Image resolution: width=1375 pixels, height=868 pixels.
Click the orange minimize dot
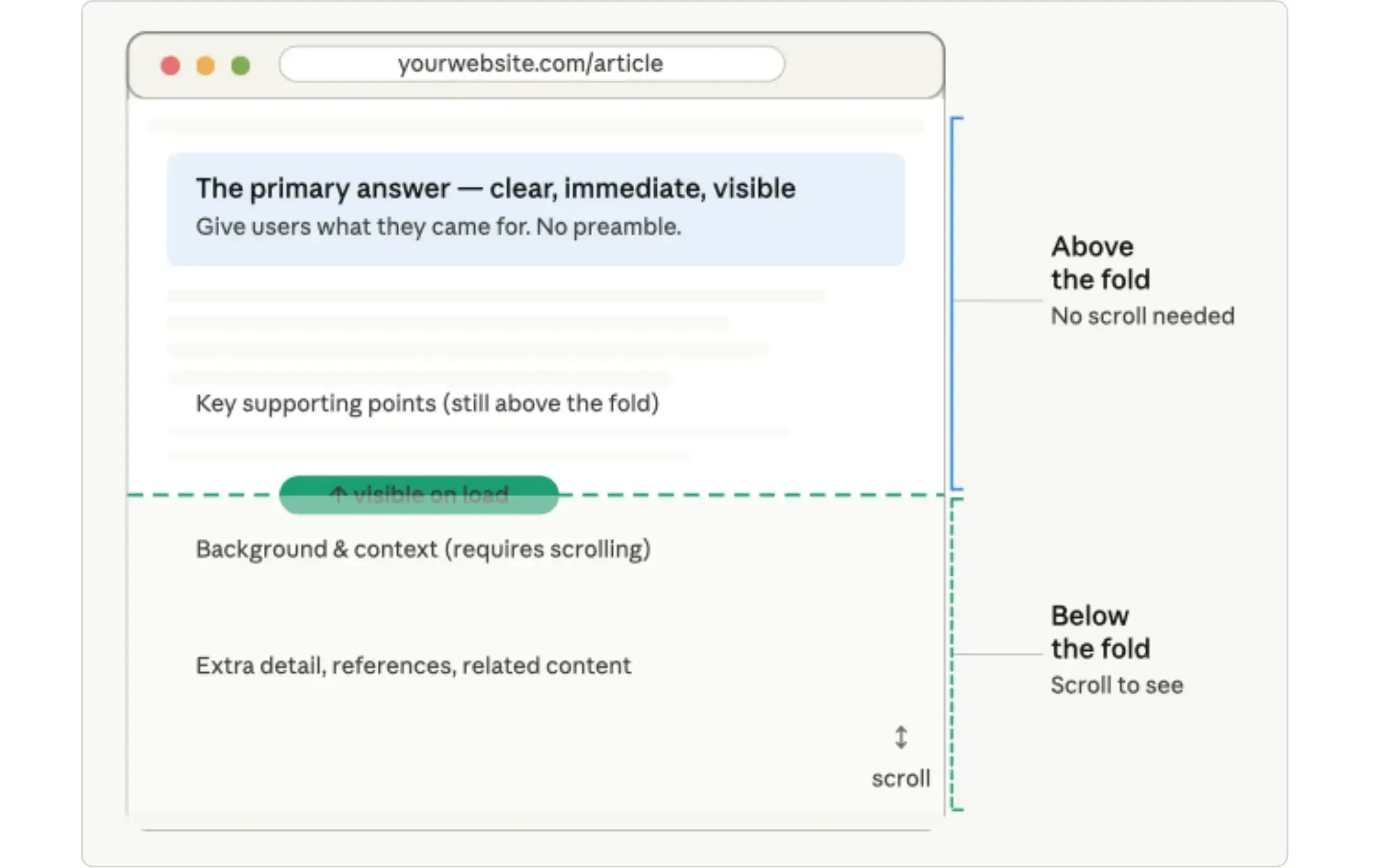(x=205, y=66)
